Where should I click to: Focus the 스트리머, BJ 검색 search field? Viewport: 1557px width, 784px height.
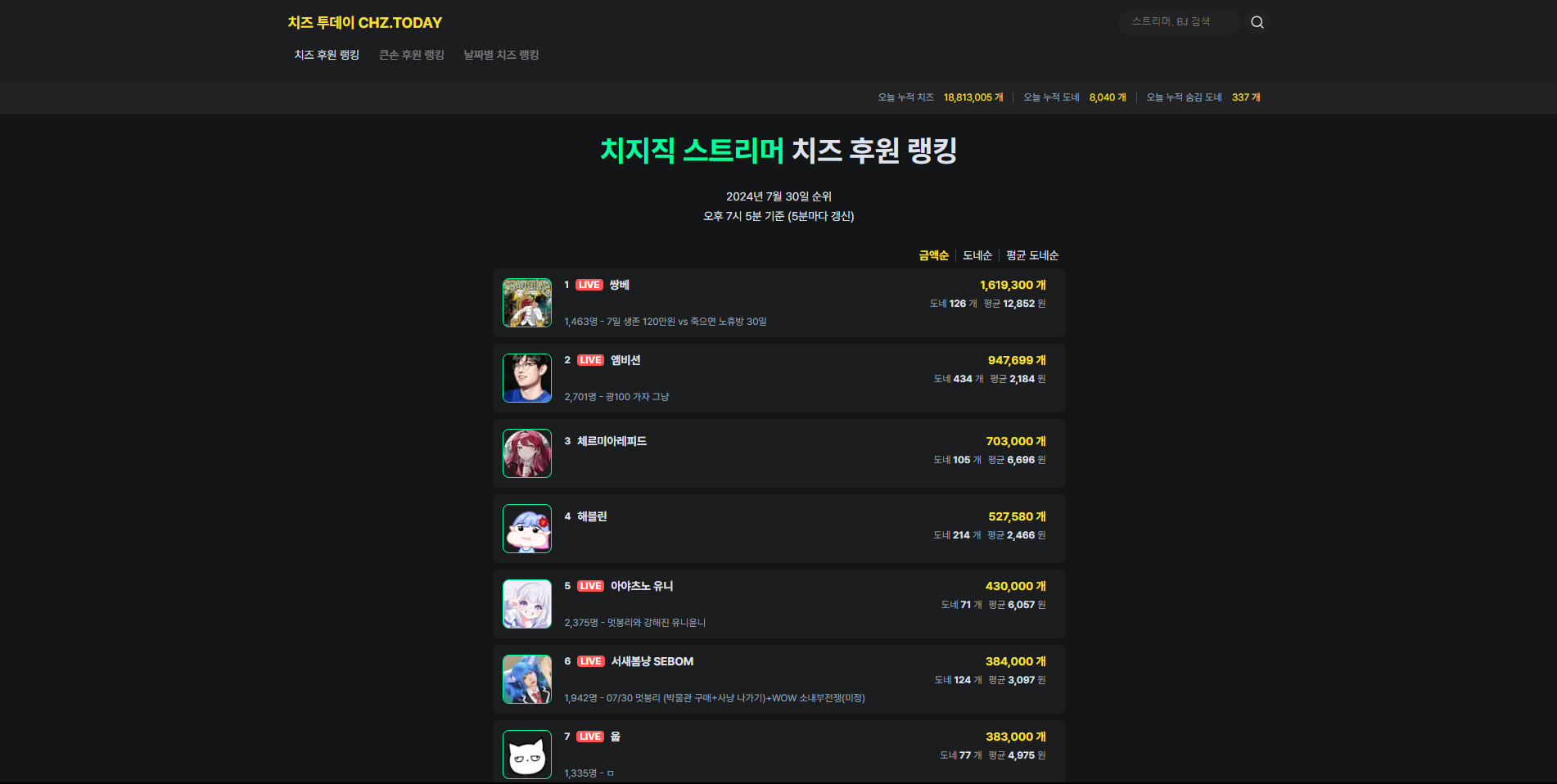[1179, 22]
